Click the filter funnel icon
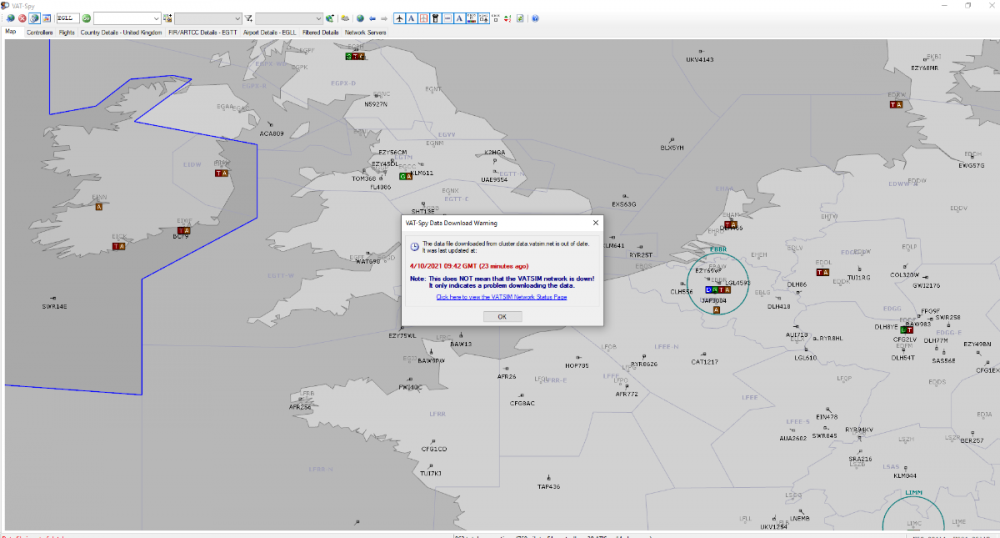 coord(249,18)
